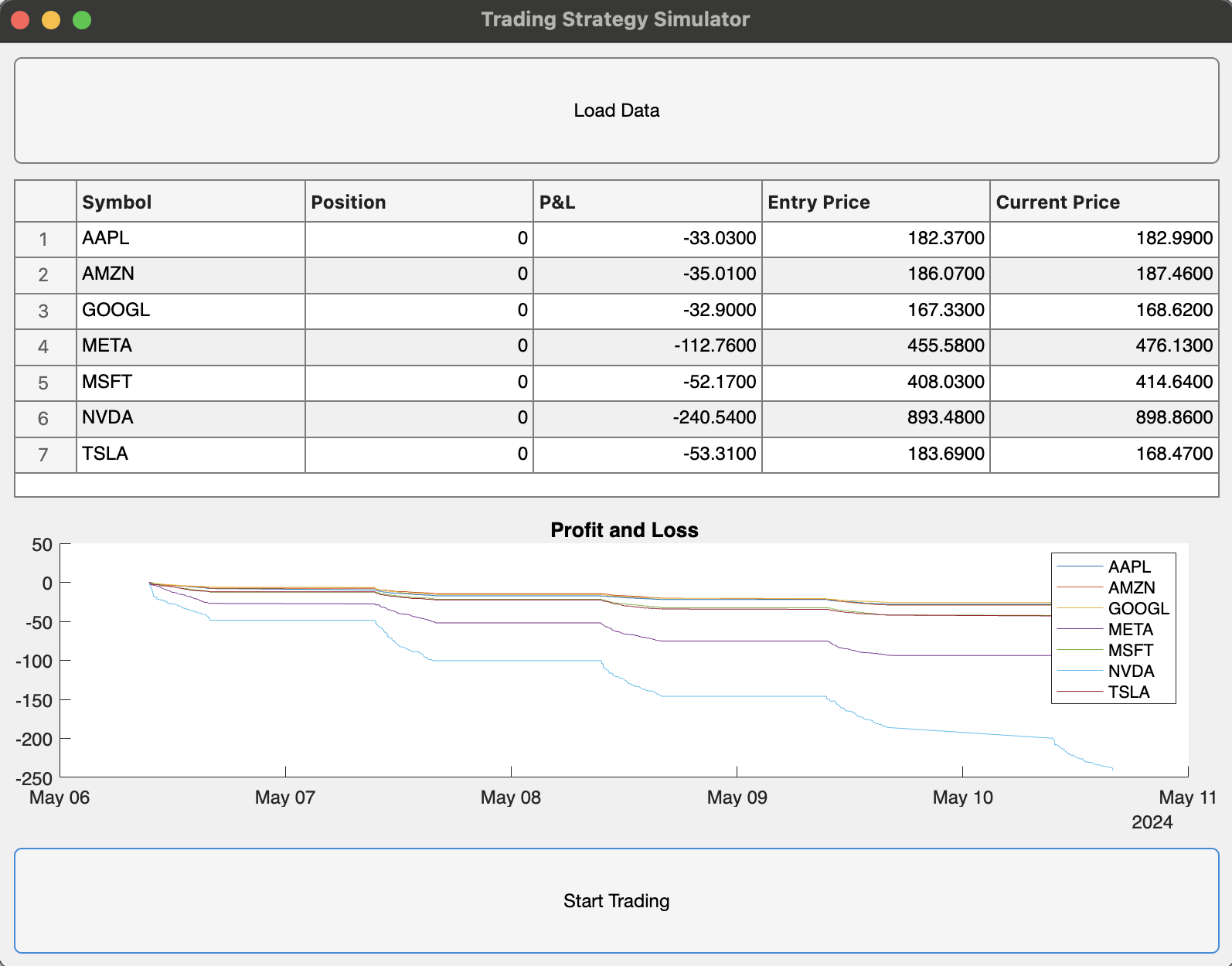Click META P&L value -112.7600

[x=648, y=346]
